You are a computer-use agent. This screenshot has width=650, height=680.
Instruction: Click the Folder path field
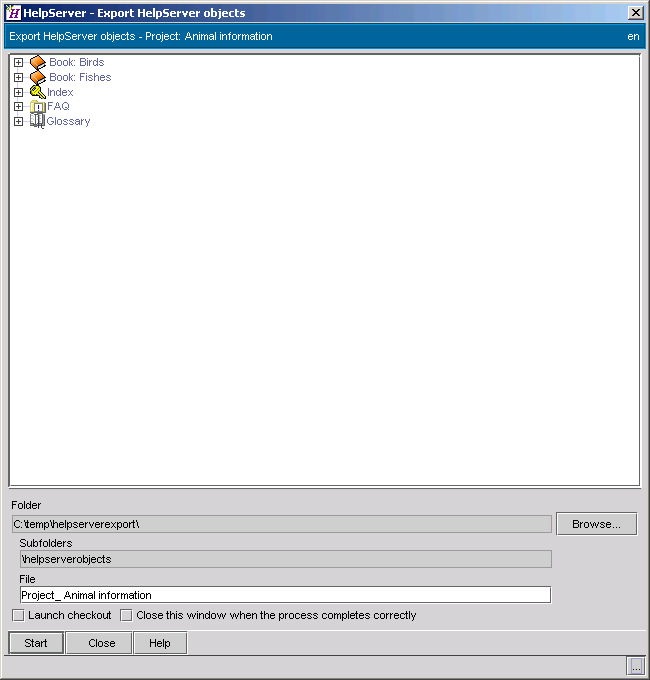(282, 524)
